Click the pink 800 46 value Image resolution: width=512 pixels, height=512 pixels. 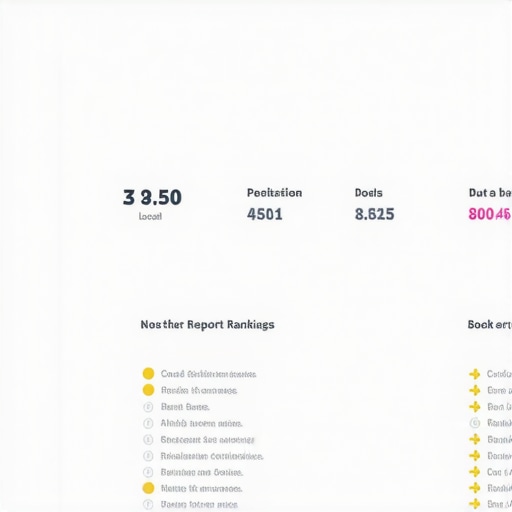tap(489, 214)
